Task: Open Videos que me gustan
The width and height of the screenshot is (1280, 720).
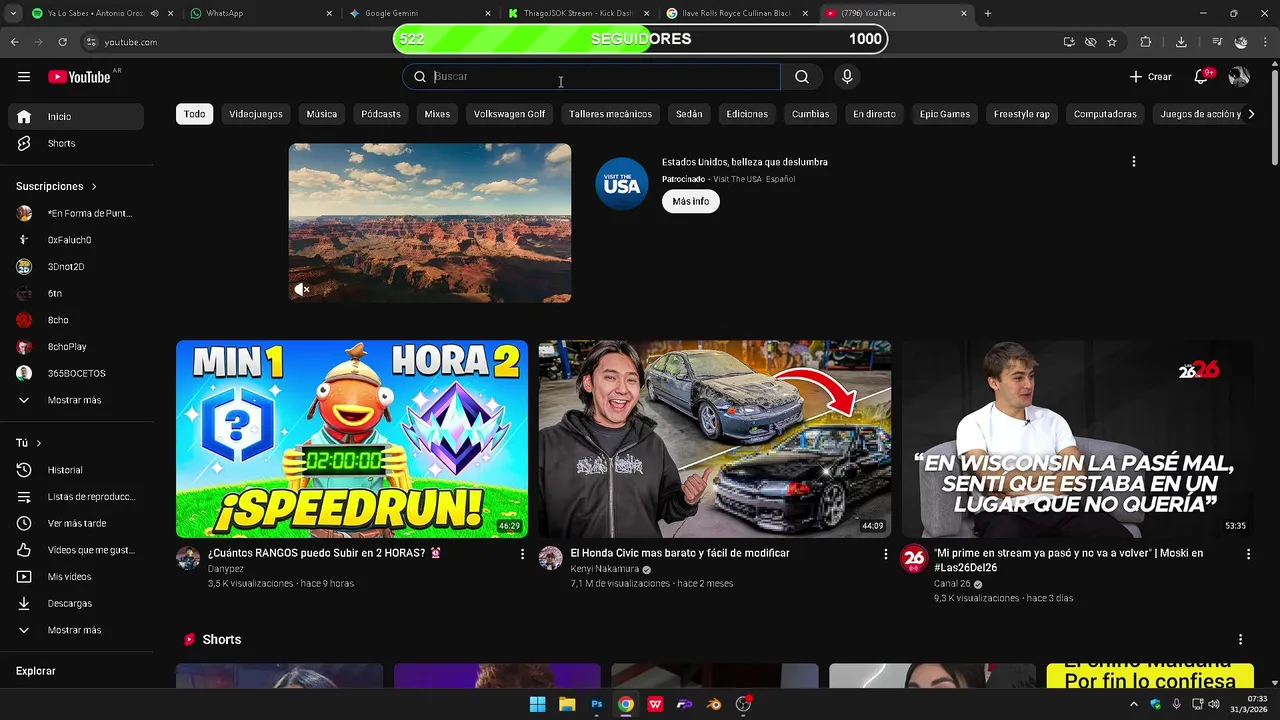Action: tap(76, 550)
